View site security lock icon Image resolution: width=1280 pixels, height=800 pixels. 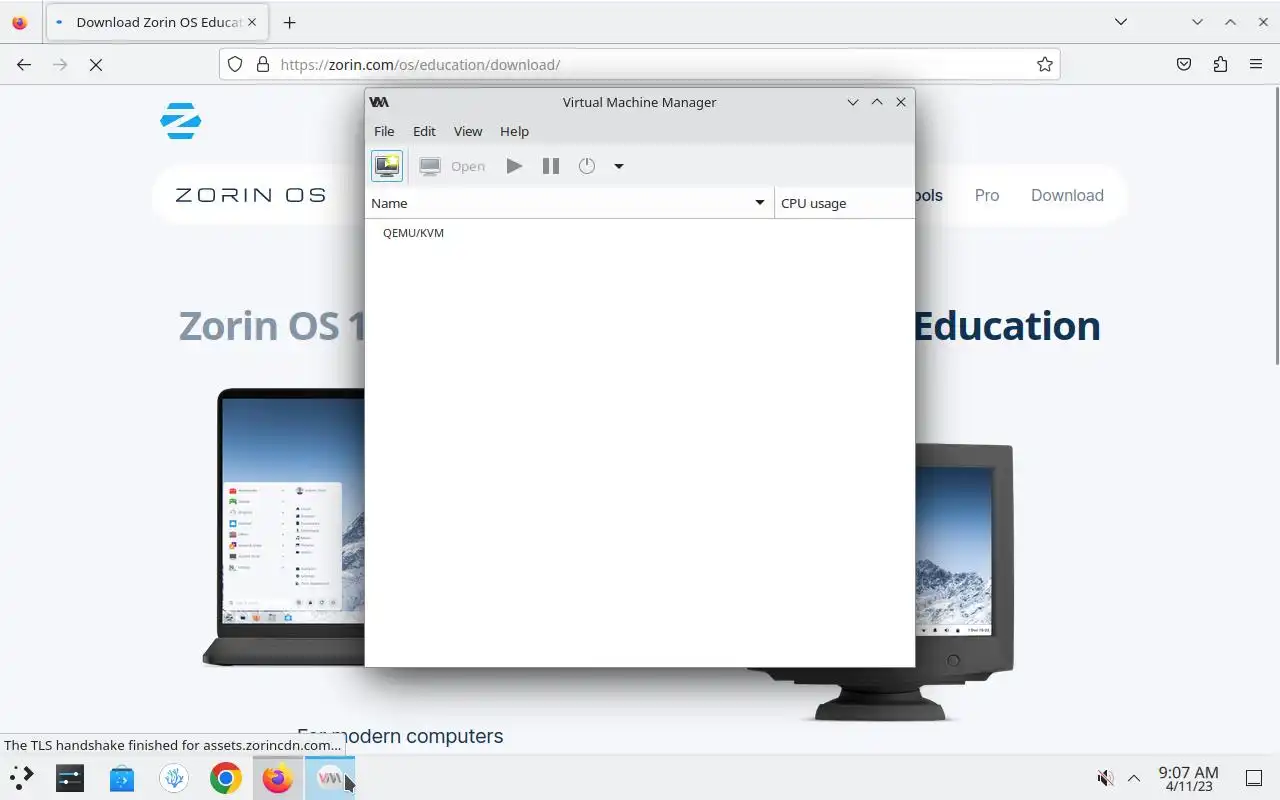(263, 64)
